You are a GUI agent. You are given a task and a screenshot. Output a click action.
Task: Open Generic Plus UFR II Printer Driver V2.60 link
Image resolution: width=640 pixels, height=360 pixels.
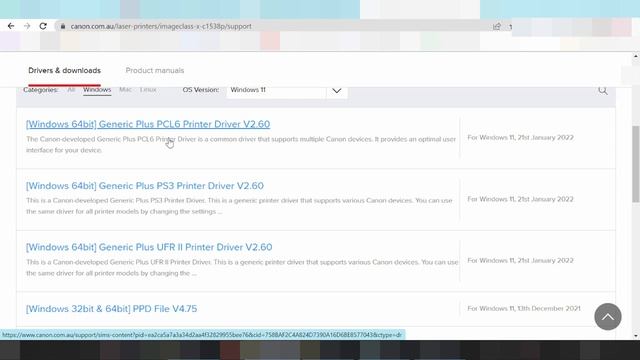click(x=149, y=247)
